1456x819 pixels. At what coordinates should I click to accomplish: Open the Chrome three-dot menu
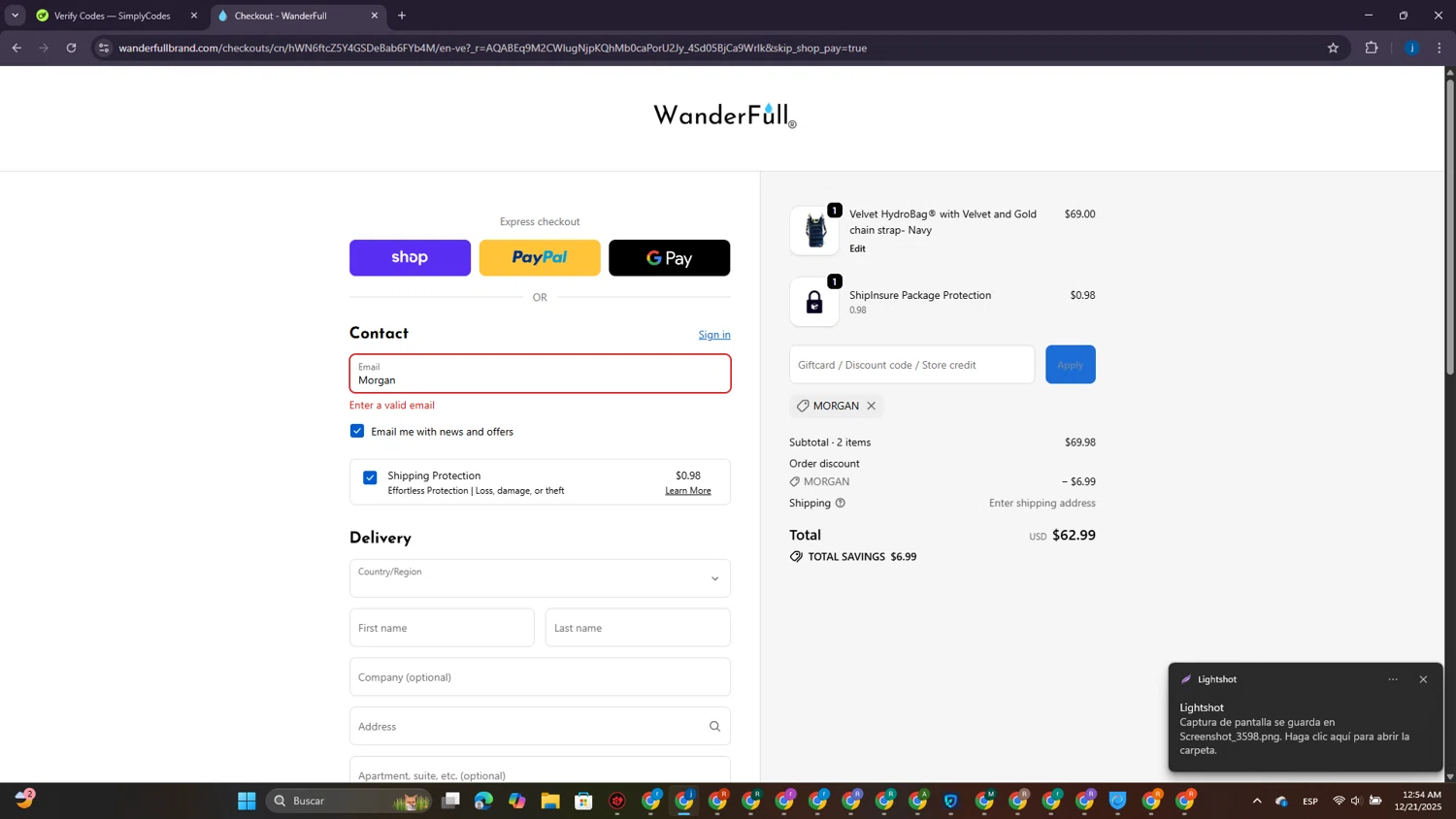(1439, 48)
